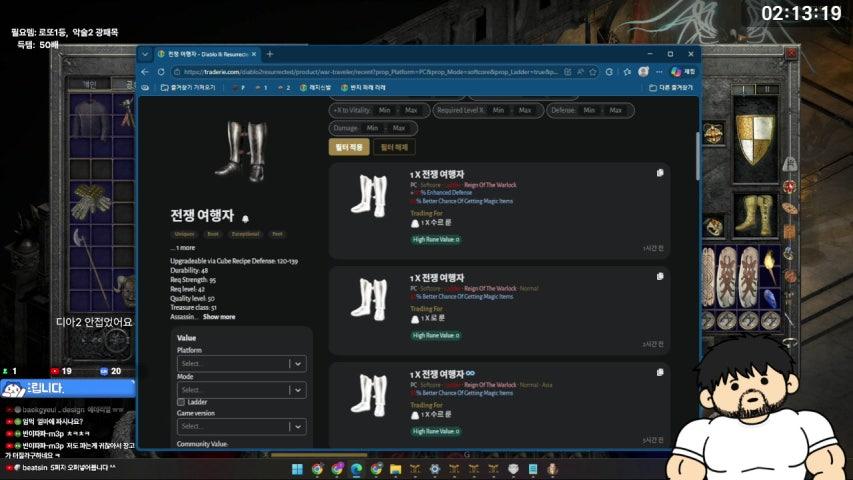This screenshot has height=480, width=853.
Task: Click the Unique tag
Action: (184, 234)
